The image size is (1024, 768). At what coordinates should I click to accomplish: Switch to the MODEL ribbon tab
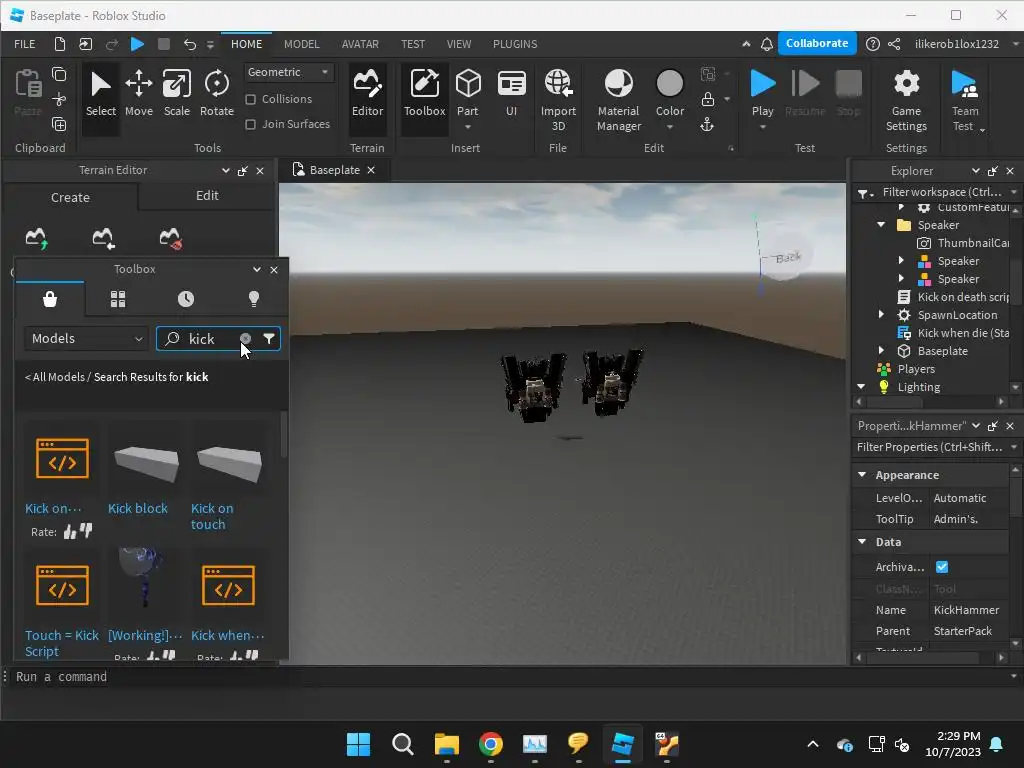coord(301,44)
